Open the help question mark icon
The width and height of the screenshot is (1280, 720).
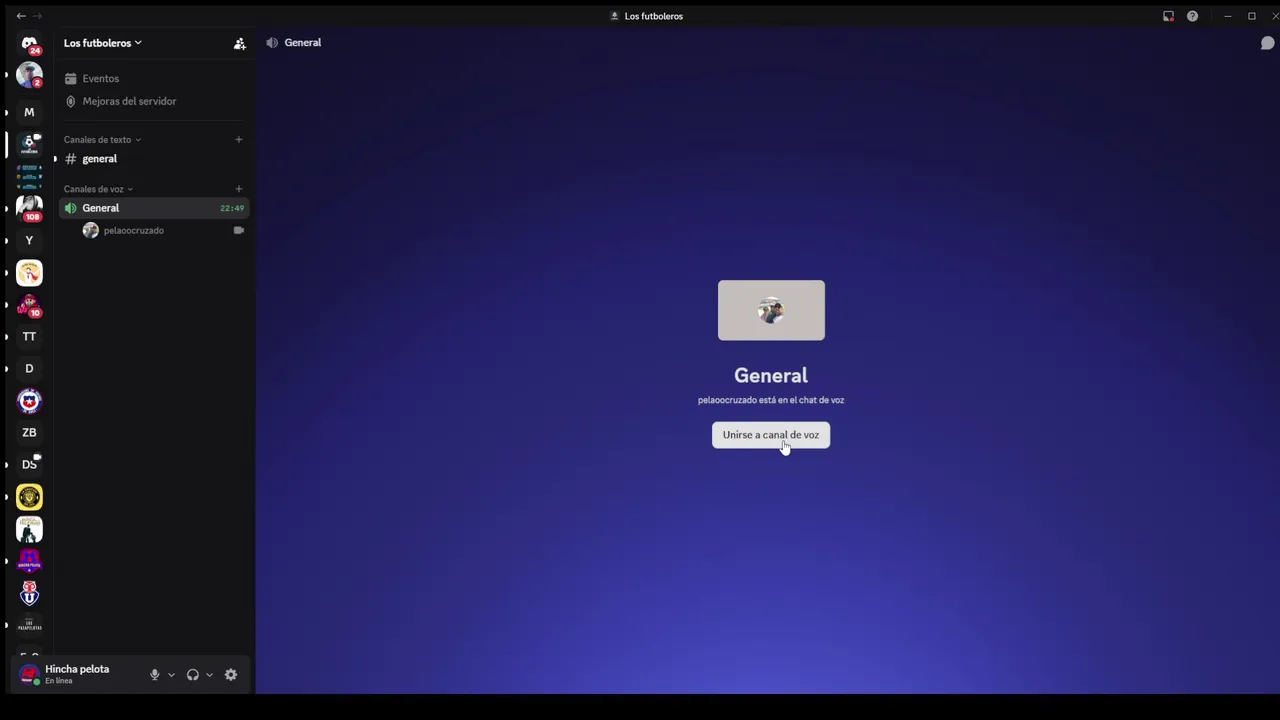coord(1192,16)
